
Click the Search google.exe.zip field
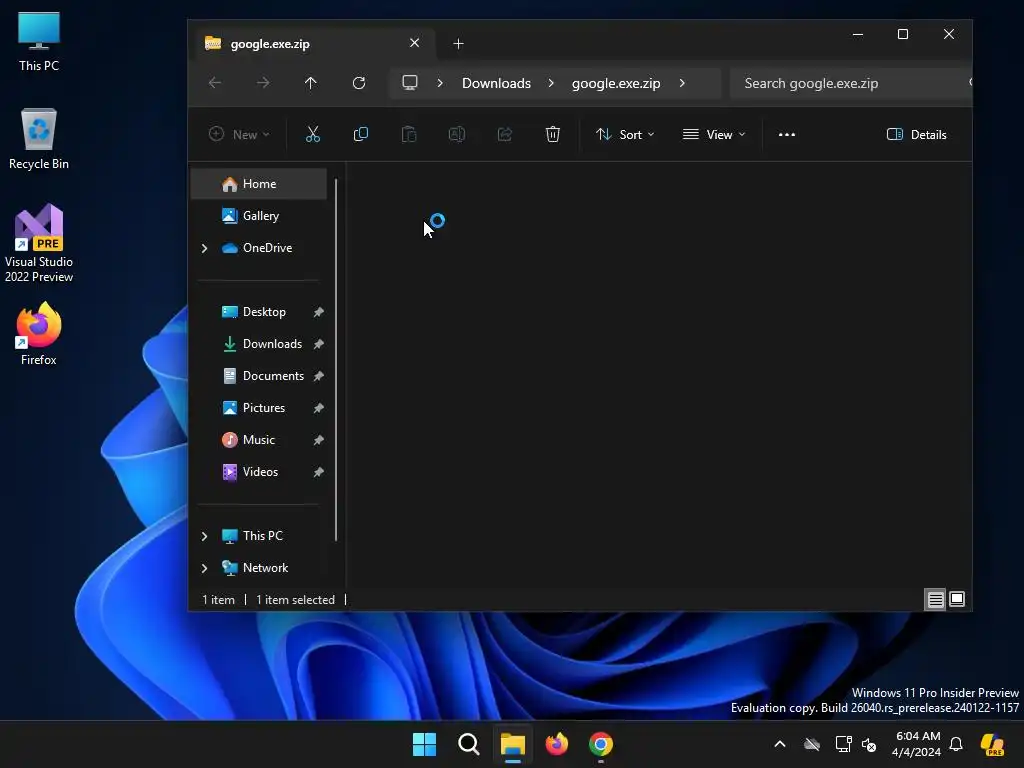click(x=849, y=83)
